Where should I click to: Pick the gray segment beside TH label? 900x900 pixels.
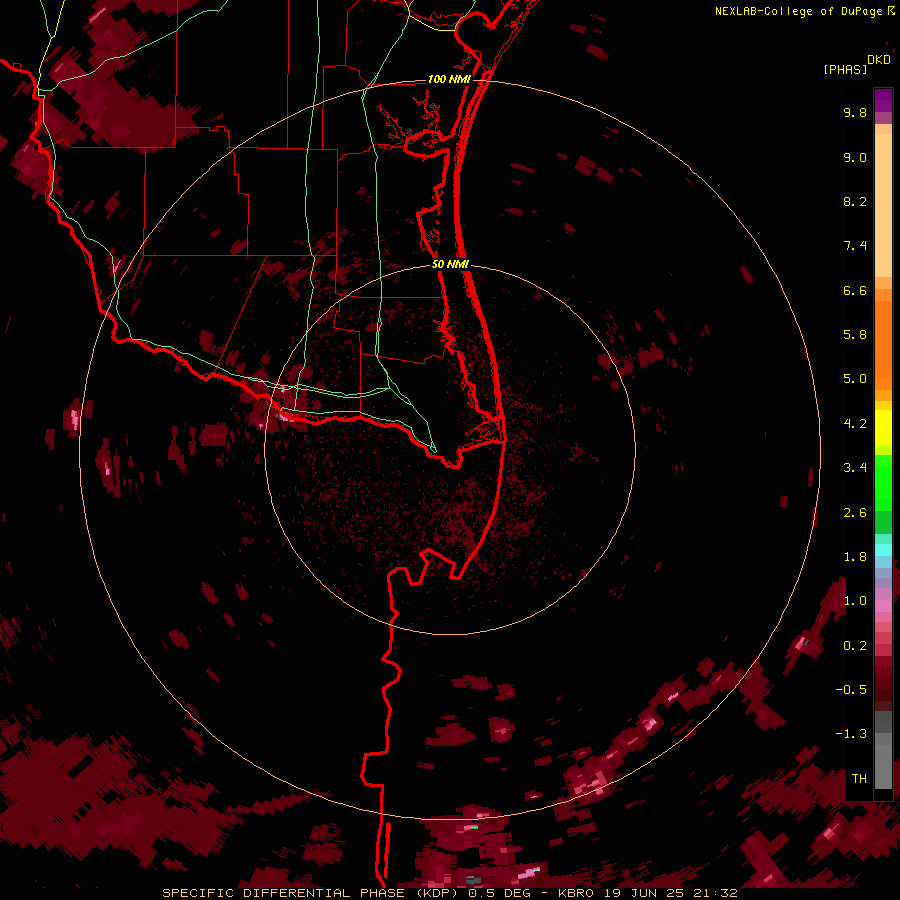(x=883, y=767)
